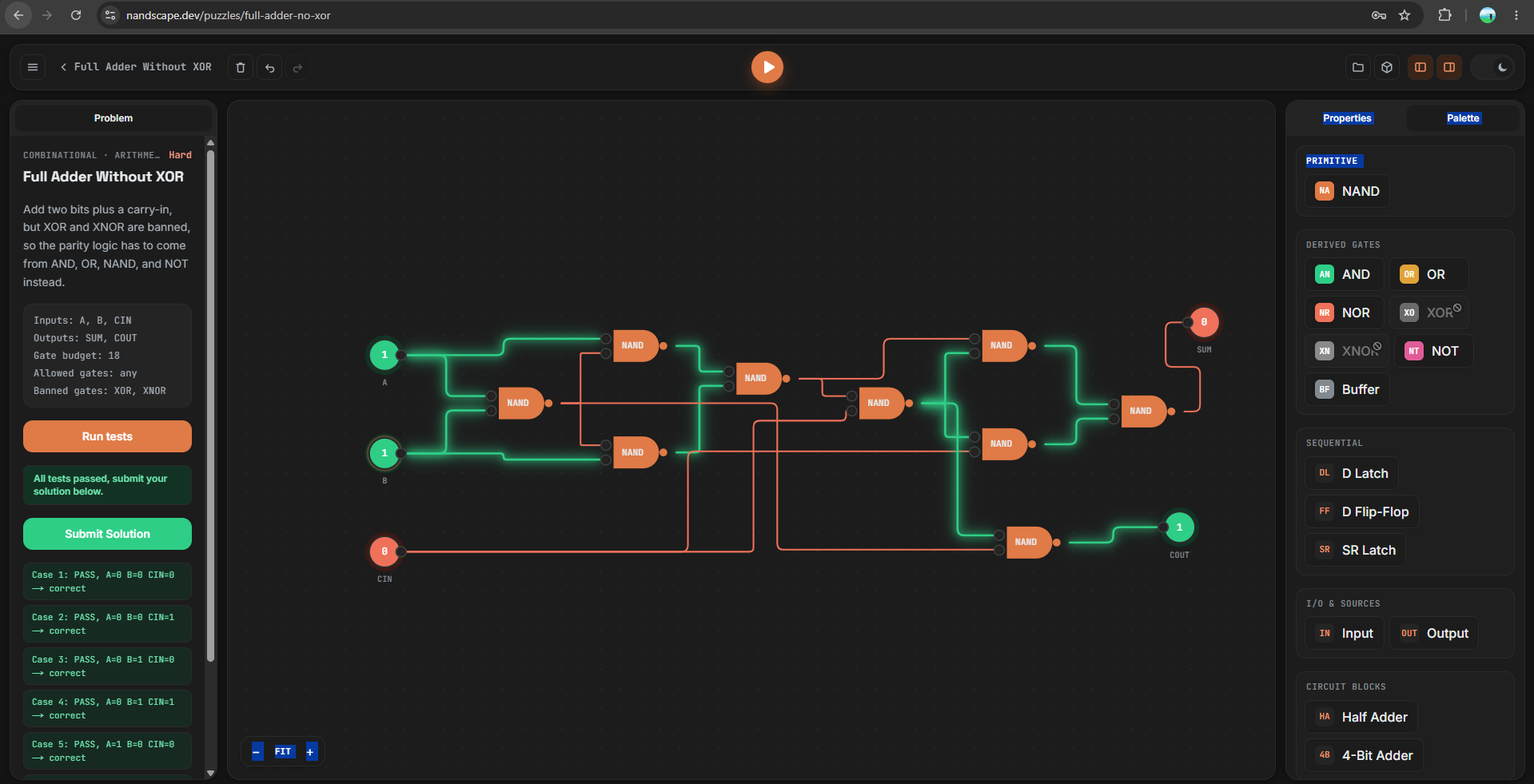Click Case 1 test result row

point(107,582)
